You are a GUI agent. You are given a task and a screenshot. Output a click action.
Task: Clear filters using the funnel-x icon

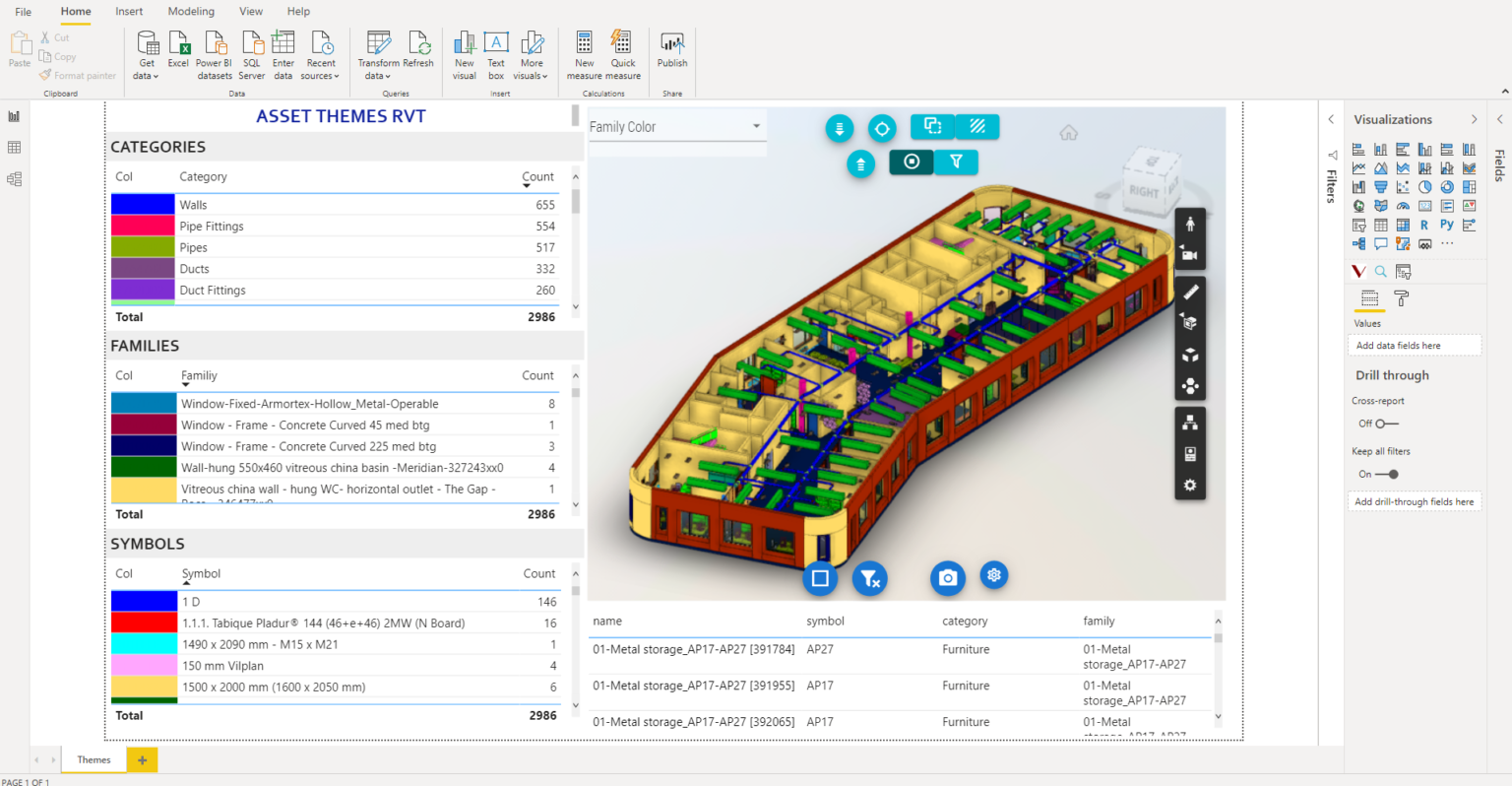pyautogui.click(x=870, y=578)
